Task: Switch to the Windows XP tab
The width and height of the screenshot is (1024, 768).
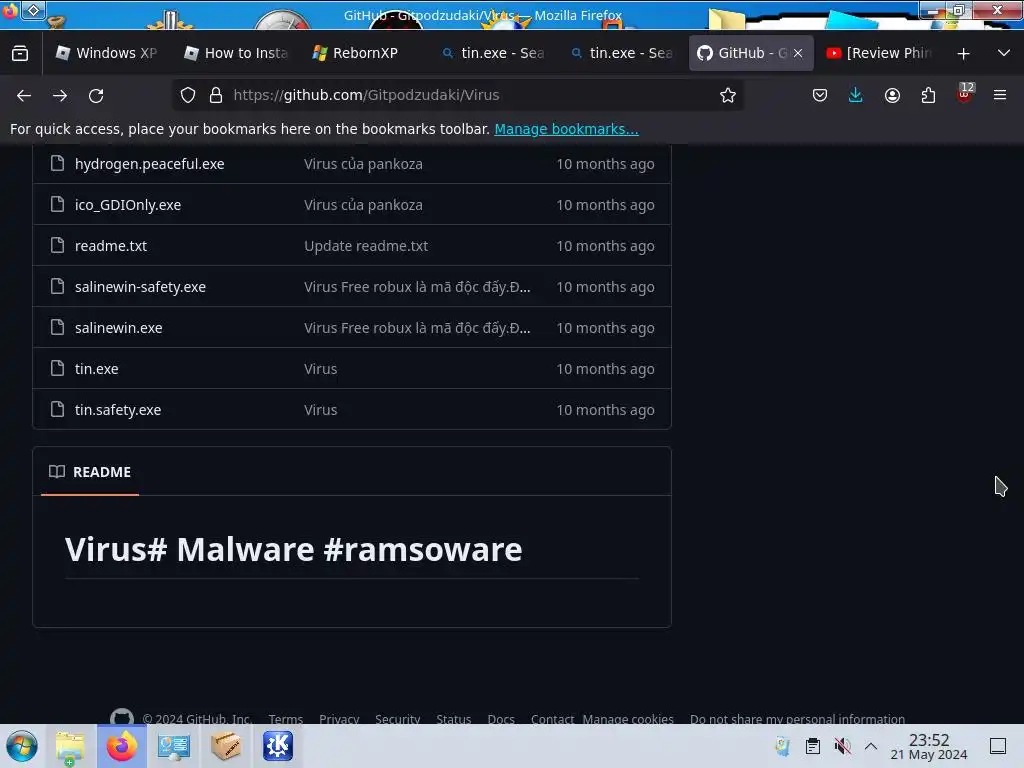Action: [x=106, y=53]
